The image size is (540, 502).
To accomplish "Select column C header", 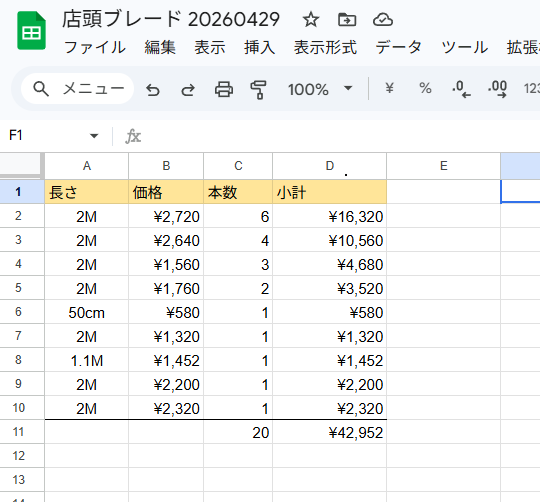I will [238, 166].
